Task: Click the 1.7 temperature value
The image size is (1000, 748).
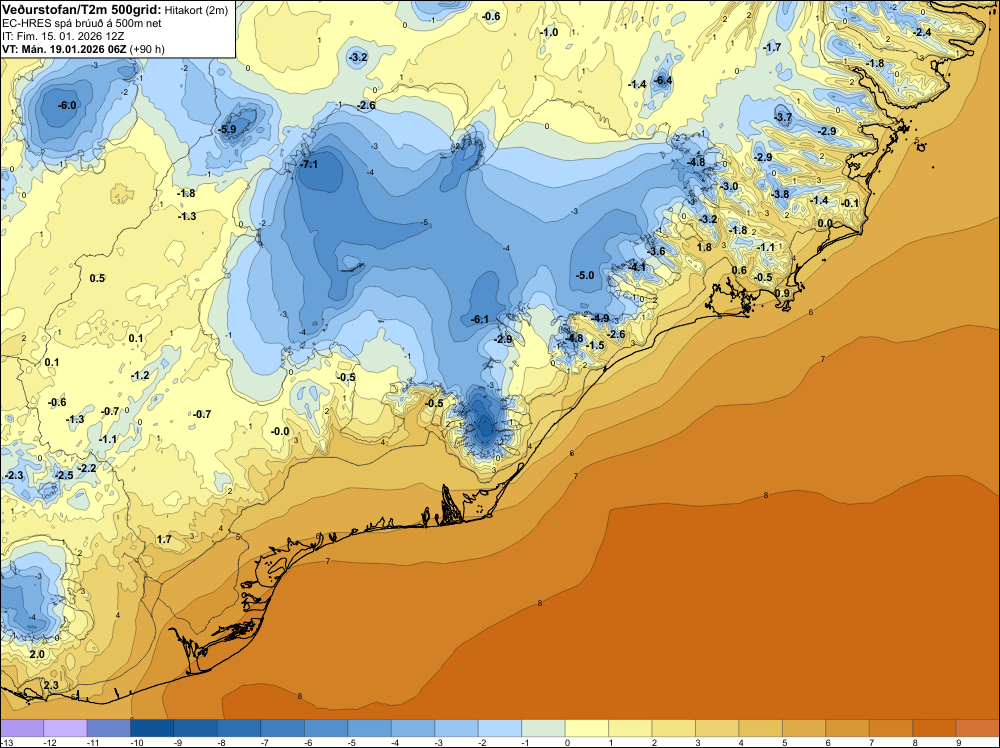Action: (164, 539)
